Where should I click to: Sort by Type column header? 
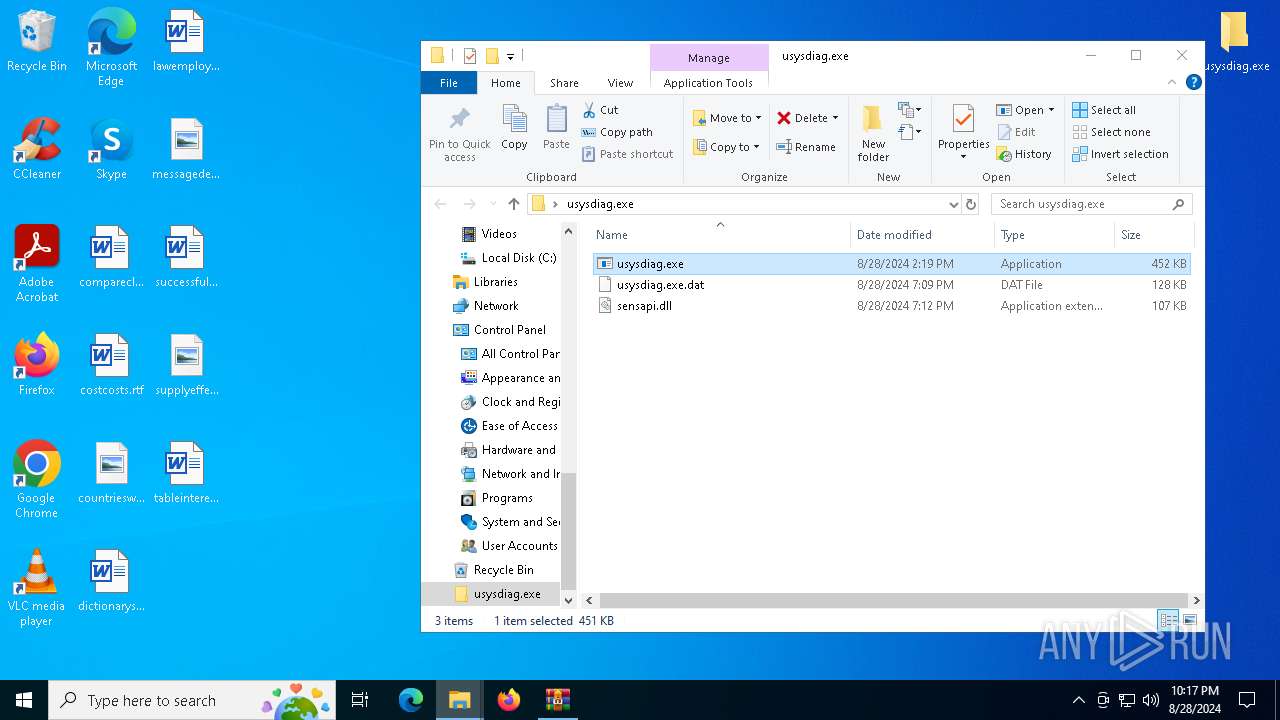coord(1054,235)
